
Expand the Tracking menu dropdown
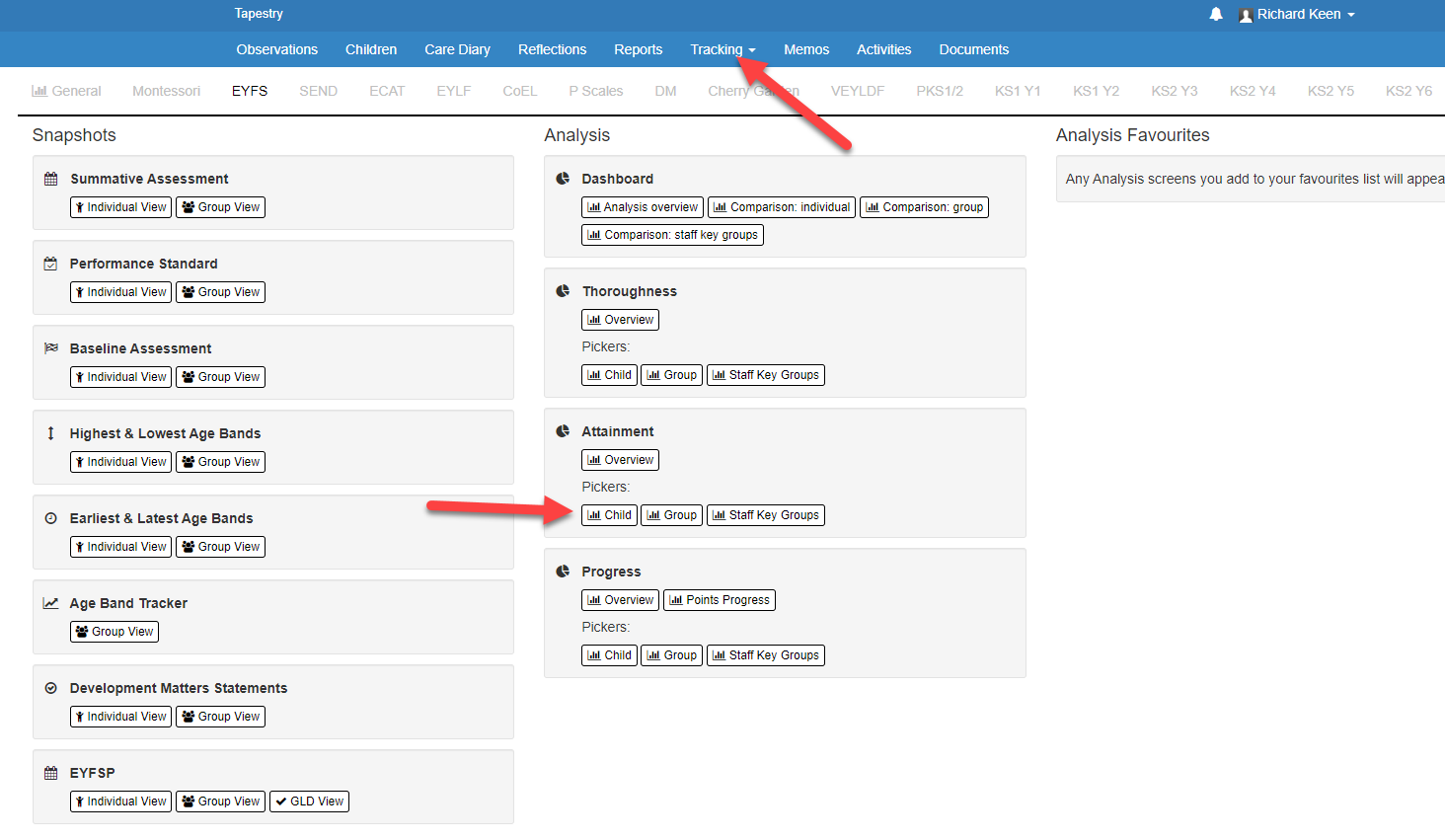(x=722, y=49)
